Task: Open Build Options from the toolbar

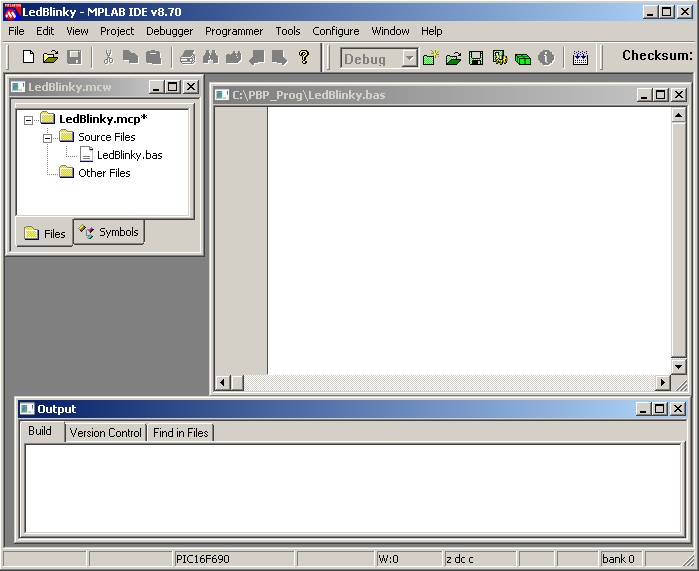Action: pos(500,58)
